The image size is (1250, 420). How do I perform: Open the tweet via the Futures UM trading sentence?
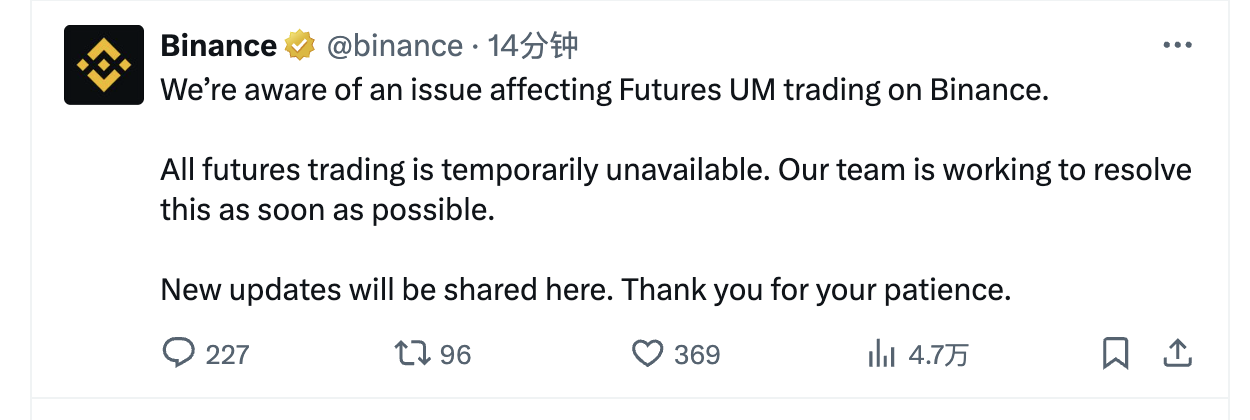[605, 90]
